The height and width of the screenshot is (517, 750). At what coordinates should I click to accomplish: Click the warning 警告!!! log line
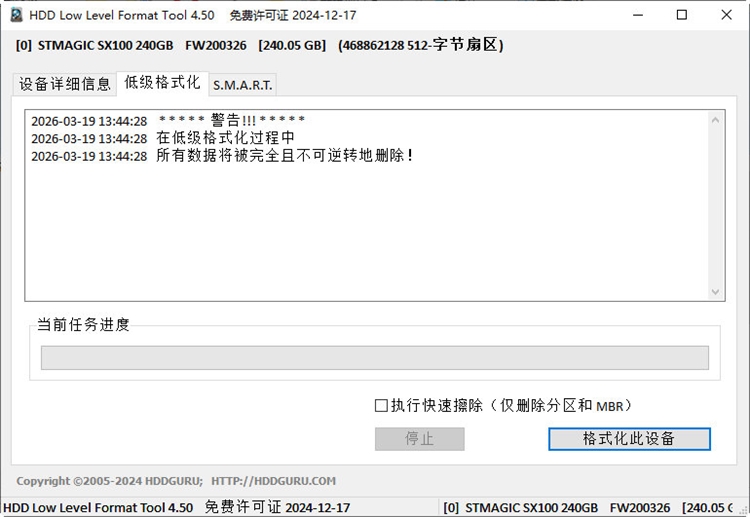[x=168, y=120]
